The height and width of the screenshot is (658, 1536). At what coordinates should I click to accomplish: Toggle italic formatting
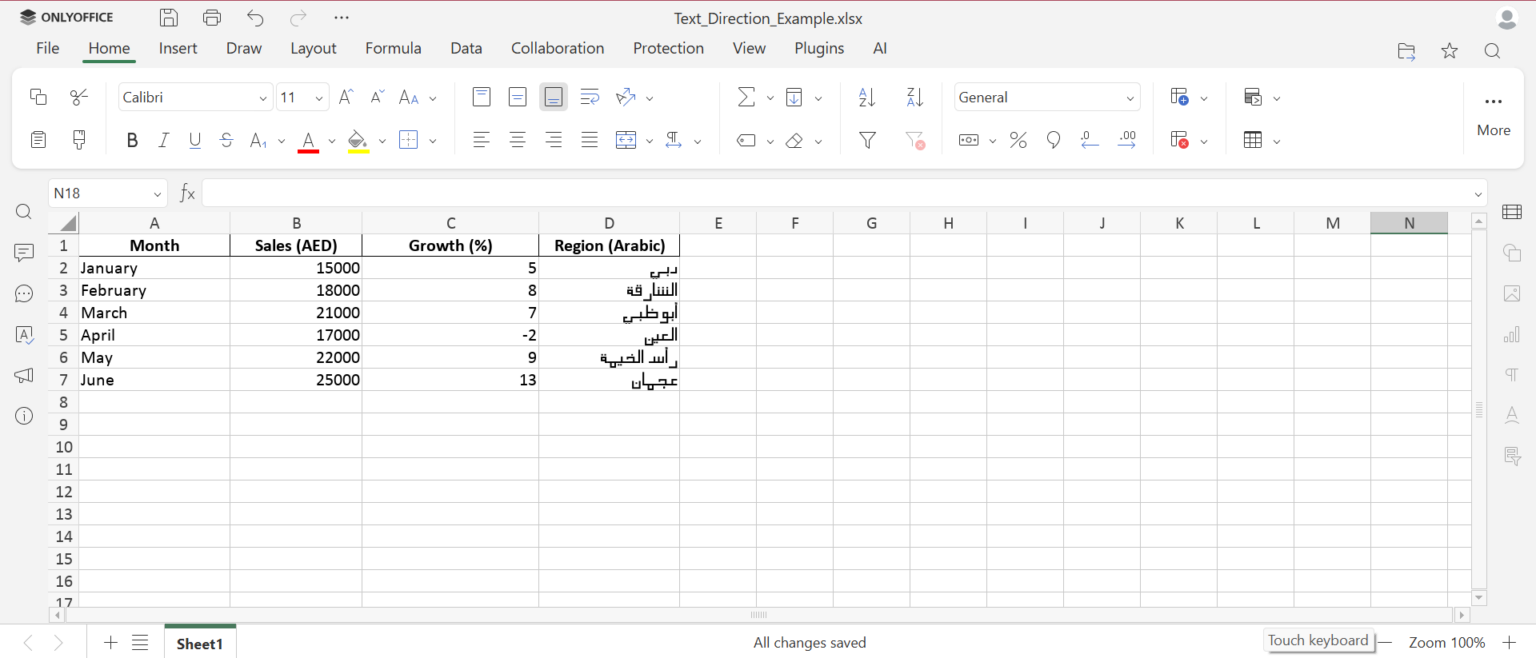163,140
